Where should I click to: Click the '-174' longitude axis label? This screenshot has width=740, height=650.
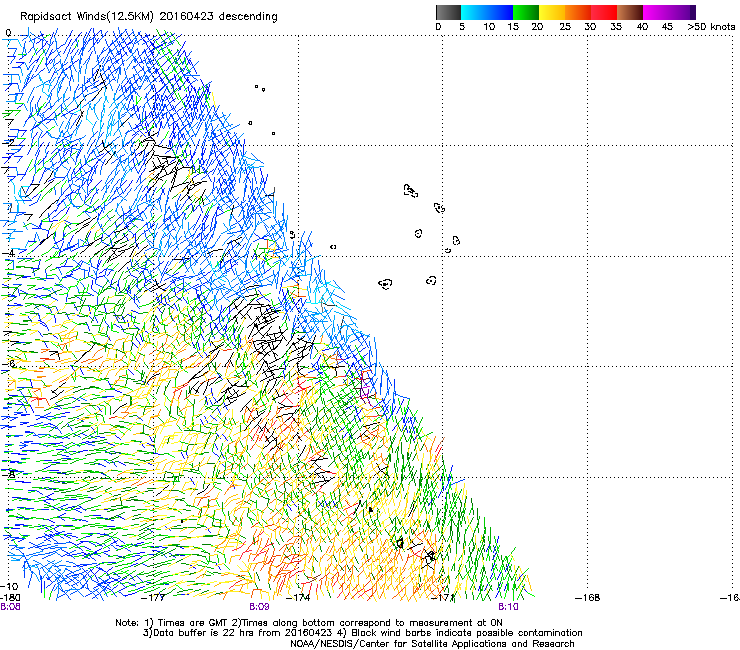(x=299, y=598)
